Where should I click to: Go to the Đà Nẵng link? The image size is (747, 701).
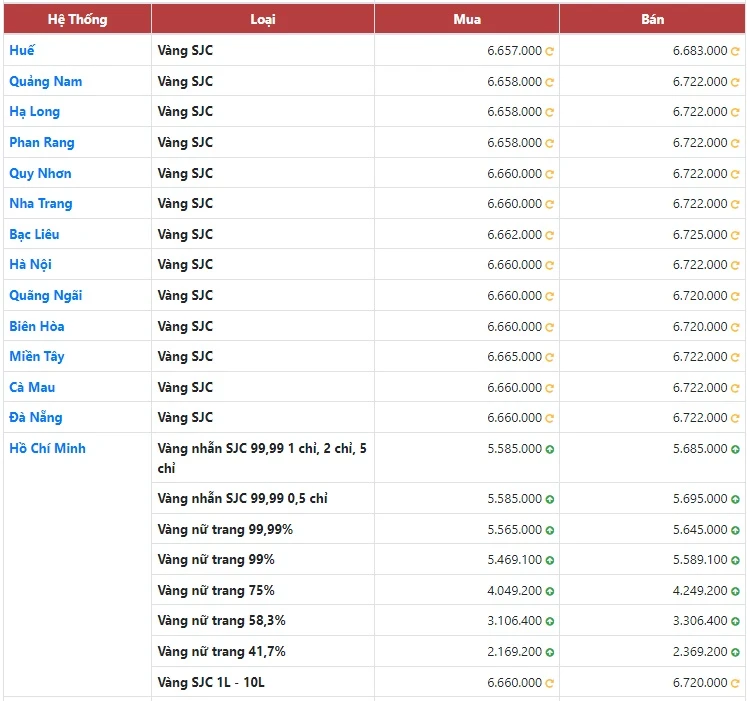tap(35, 418)
